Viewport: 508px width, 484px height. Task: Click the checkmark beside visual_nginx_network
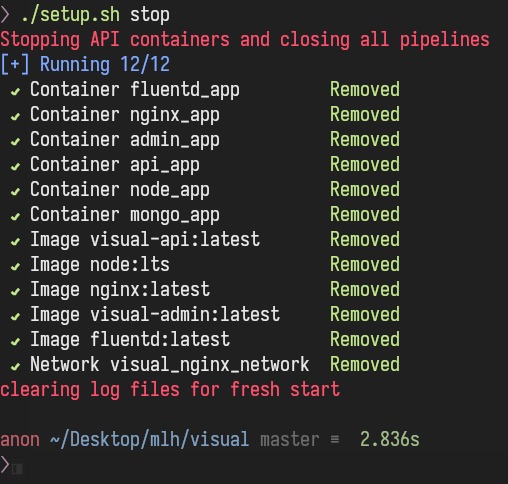[15, 366]
